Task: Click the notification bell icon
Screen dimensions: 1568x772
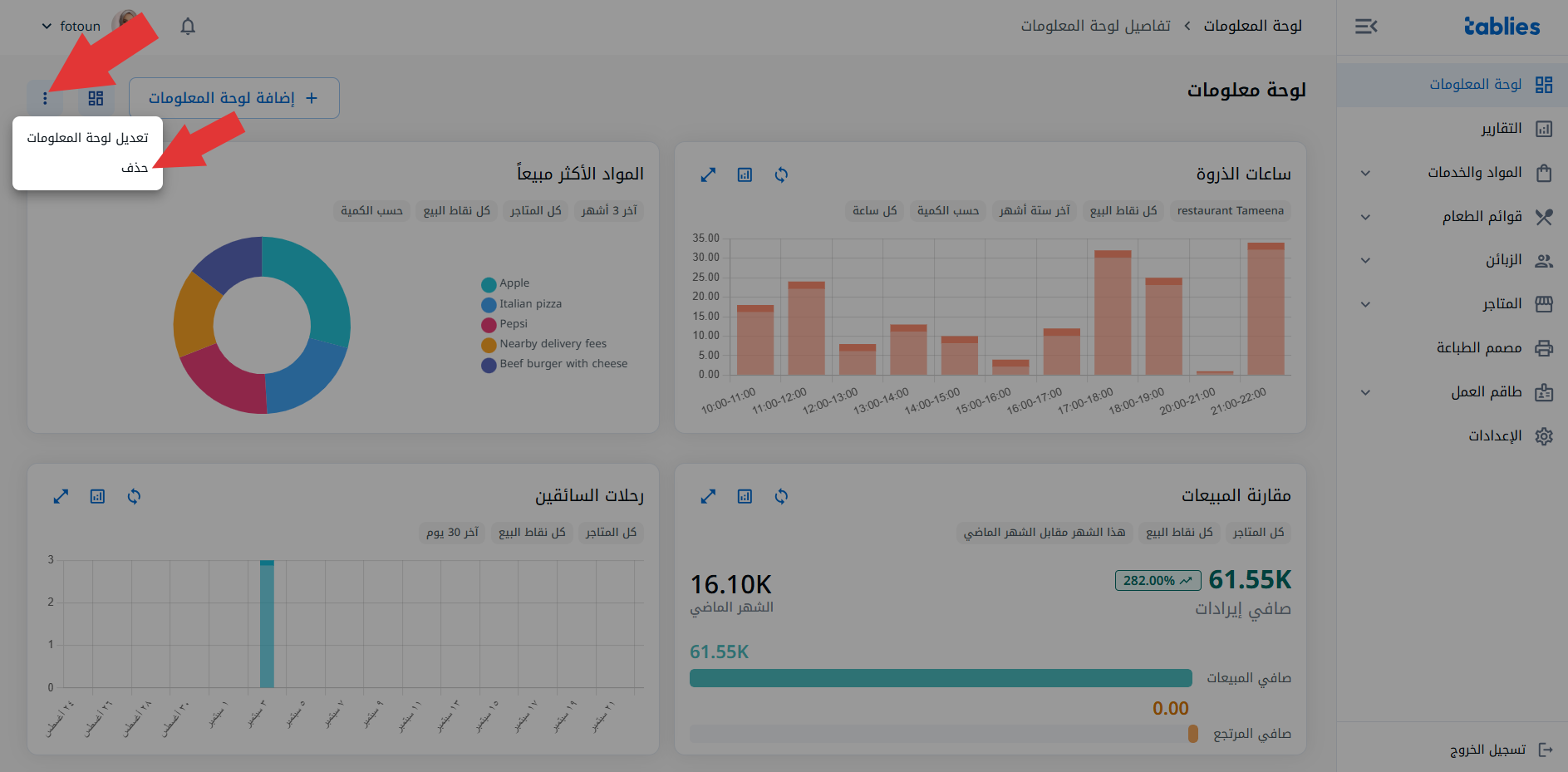Action: [x=188, y=27]
